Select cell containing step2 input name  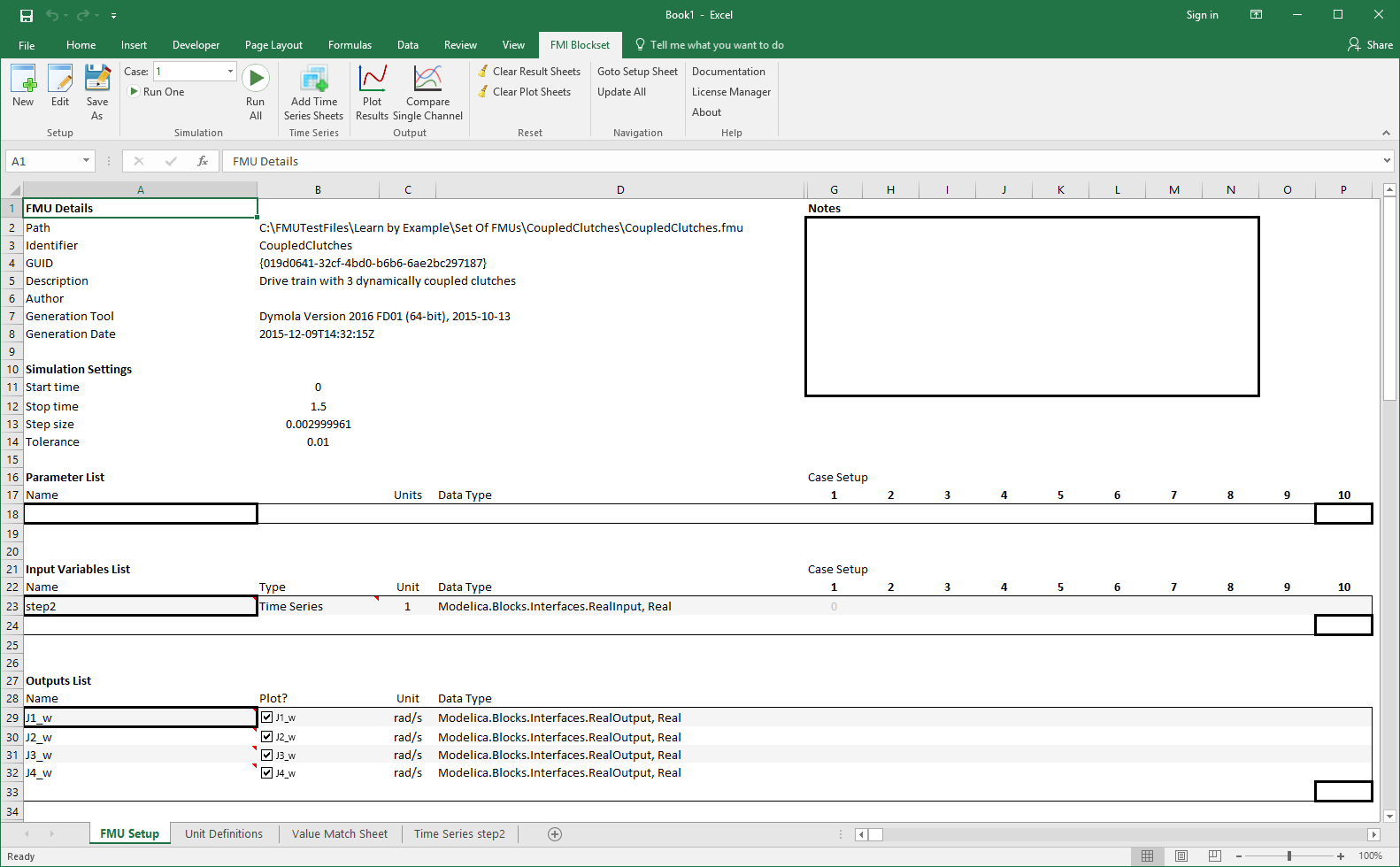(140, 606)
